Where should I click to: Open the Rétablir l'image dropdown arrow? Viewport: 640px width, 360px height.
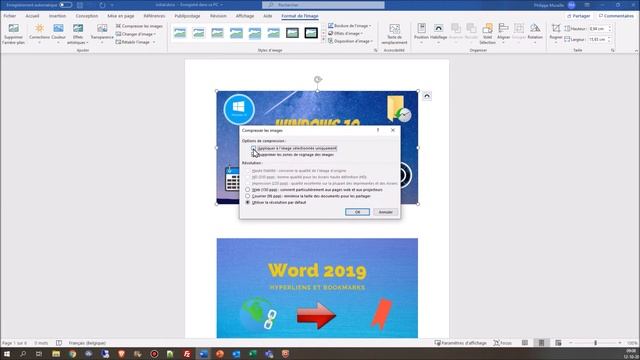pyautogui.click(x=154, y=42)
